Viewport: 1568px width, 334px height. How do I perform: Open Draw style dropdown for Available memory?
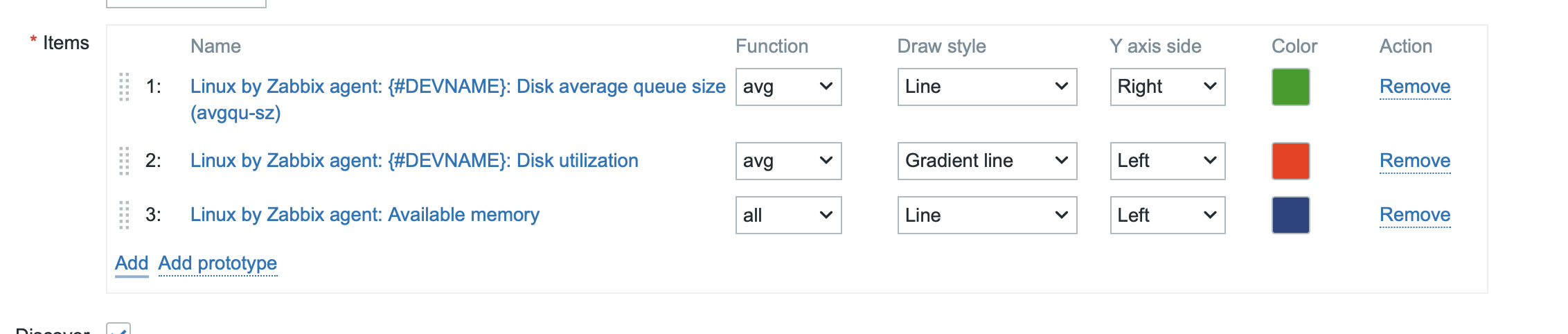[x=987, y=215]
